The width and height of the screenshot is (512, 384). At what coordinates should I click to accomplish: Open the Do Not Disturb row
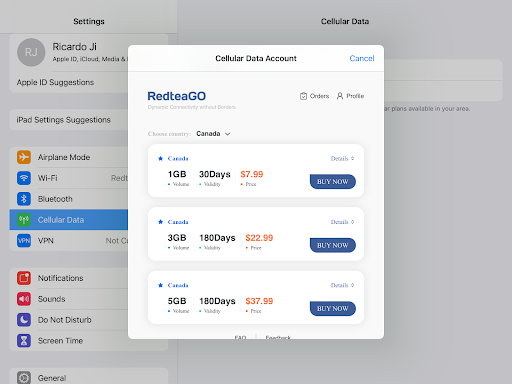coord(69,320)
